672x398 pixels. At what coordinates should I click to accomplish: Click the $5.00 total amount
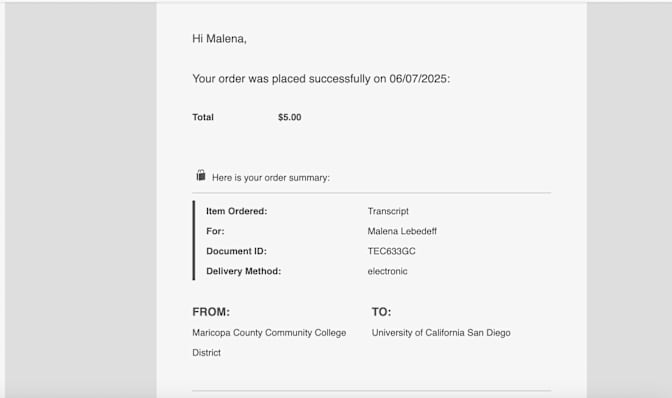pyautogui.click(x=290, y=117)
